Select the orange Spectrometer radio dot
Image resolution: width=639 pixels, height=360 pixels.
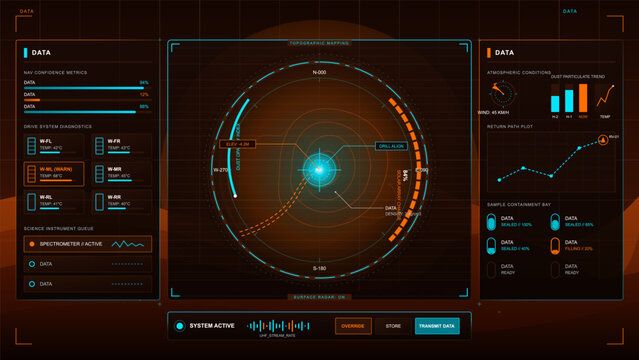pyautogui.click(x=32, y=244)
